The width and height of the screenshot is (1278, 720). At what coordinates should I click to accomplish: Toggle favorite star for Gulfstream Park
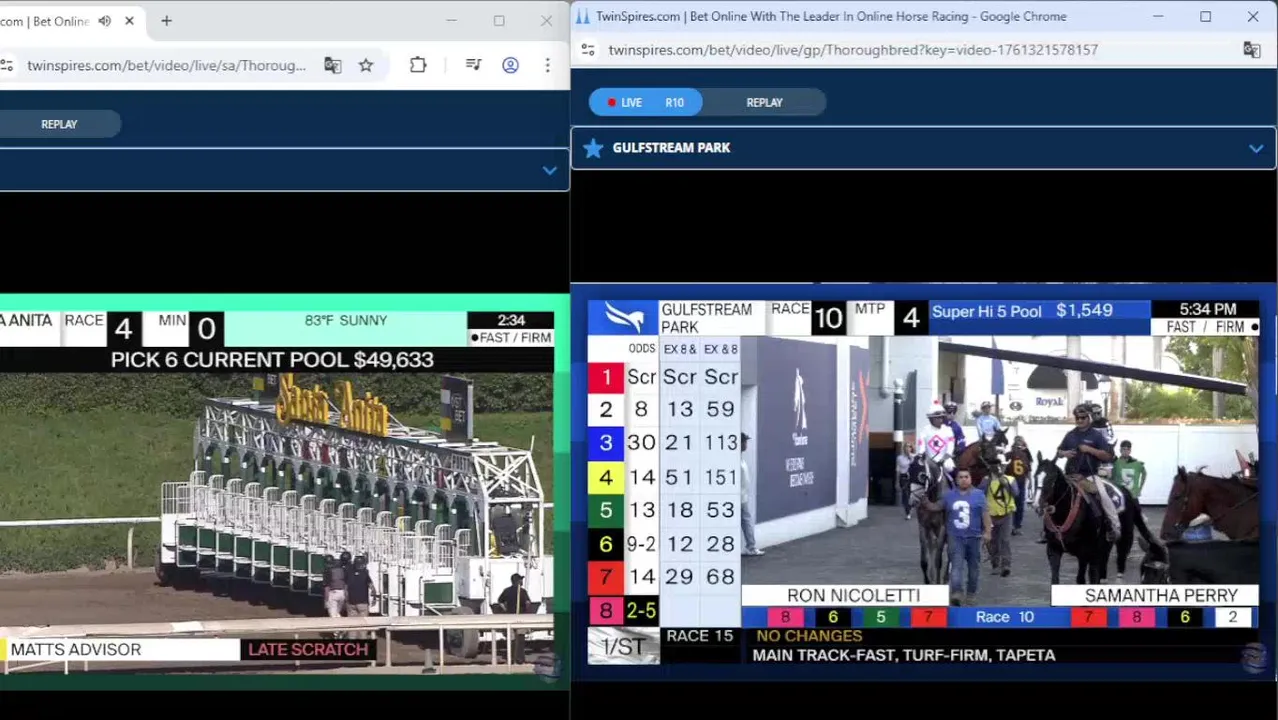coord(593,148)
